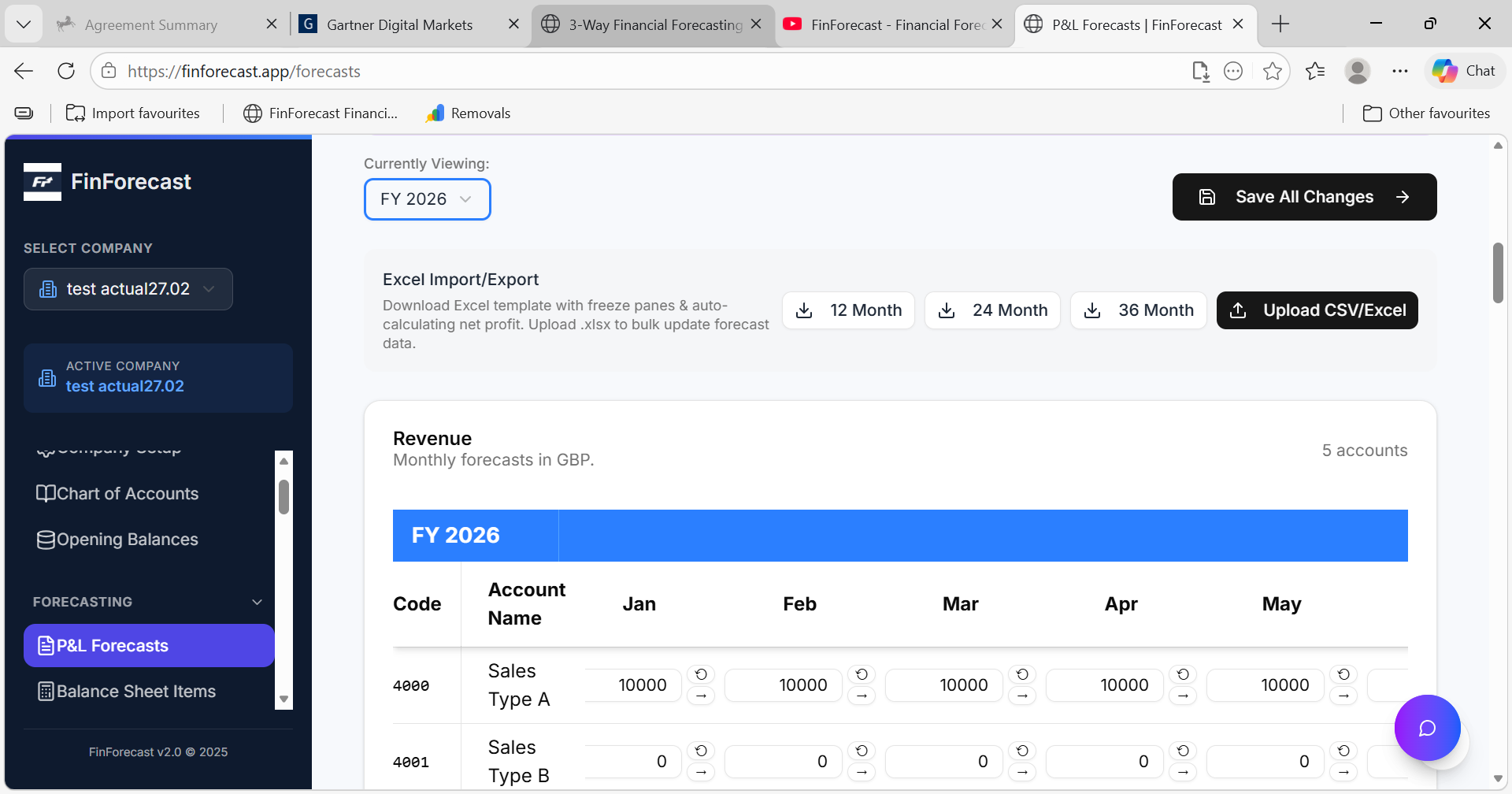Open the chat support bubble

1427,728
